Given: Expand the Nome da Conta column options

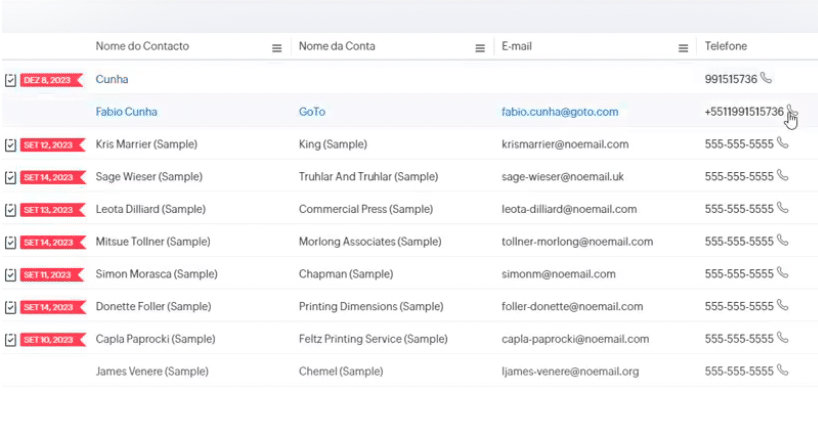Looking at the screenshot, I should point(480,48).
